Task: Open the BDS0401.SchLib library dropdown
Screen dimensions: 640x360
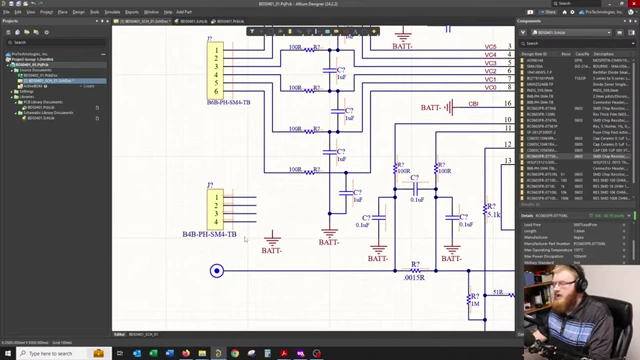Action: tap(571, 33)
